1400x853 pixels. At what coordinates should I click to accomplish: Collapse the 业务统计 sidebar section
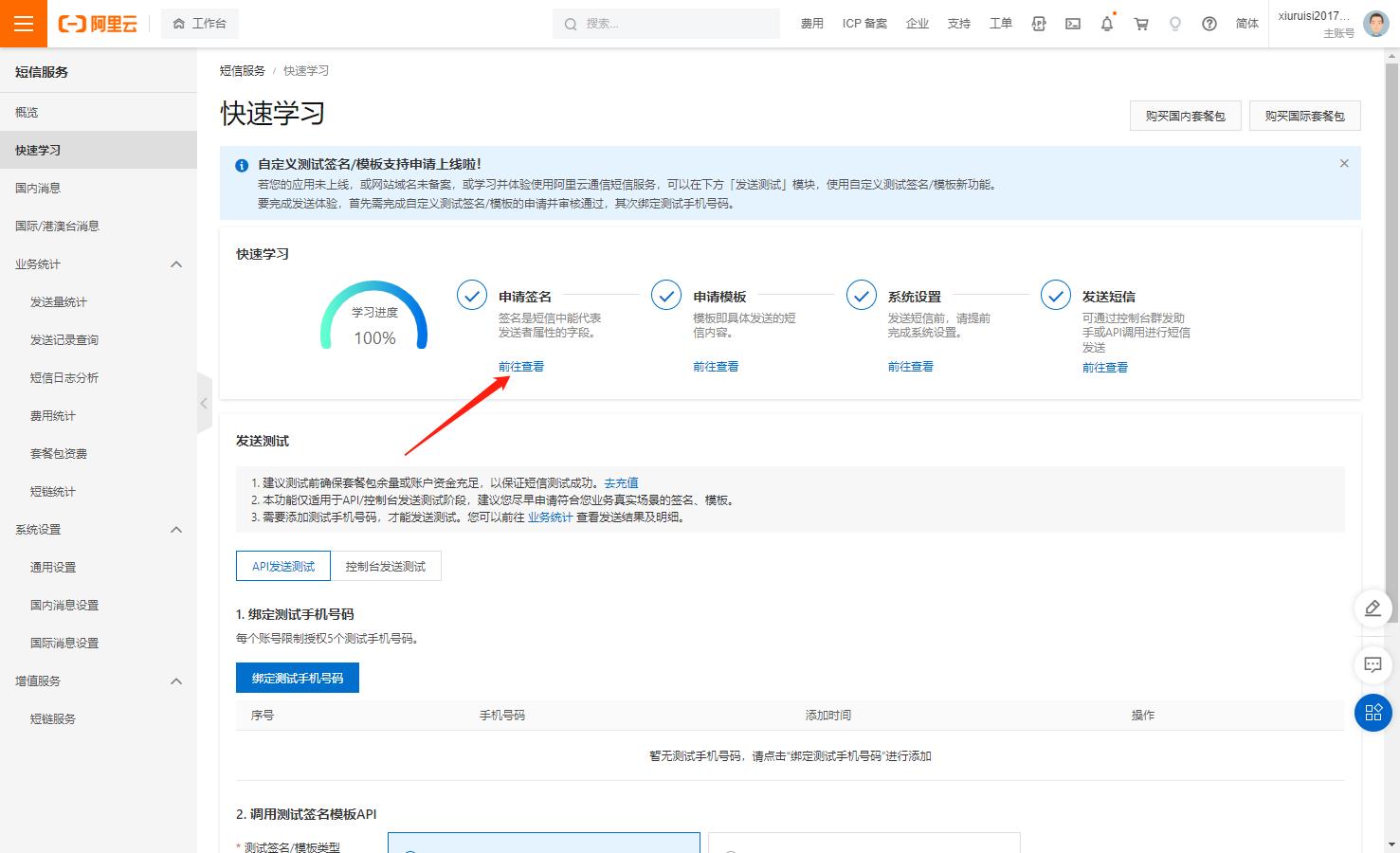[175, 263]
